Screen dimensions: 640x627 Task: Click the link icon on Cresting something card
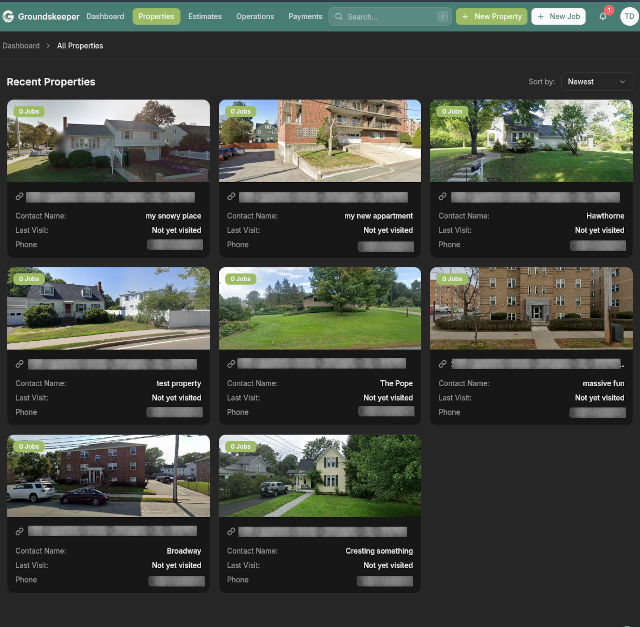pyautogui.click(x=231, y=532)
